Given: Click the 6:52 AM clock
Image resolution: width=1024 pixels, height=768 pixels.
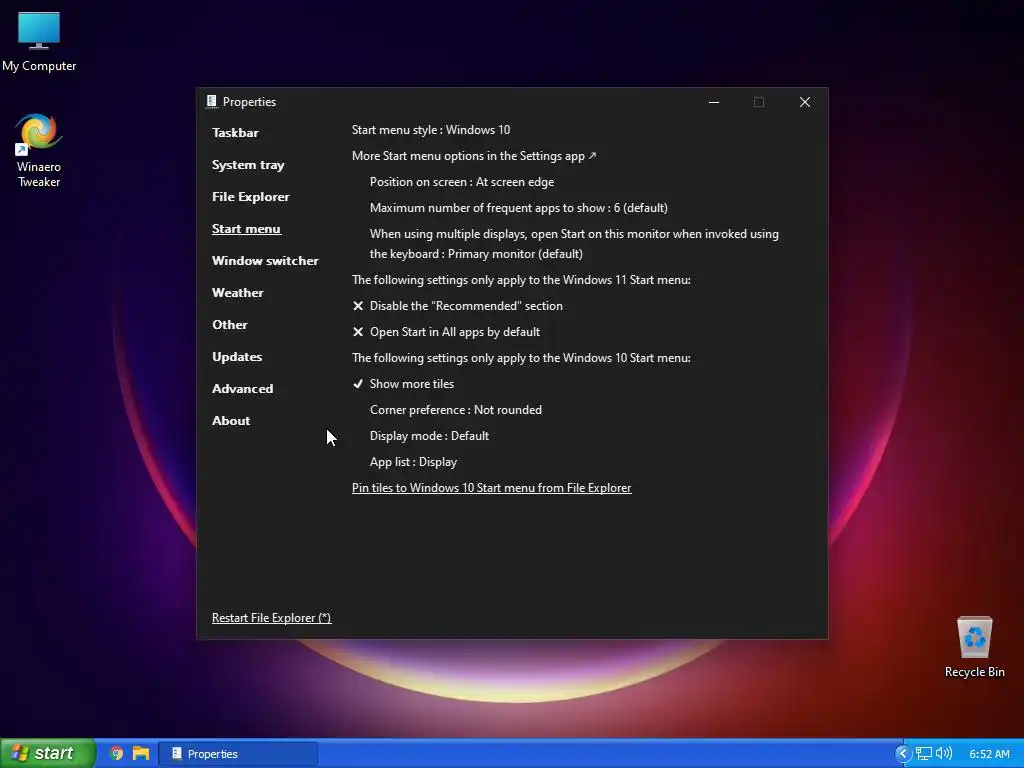Looking at the screenshot, I should point(989,754).
